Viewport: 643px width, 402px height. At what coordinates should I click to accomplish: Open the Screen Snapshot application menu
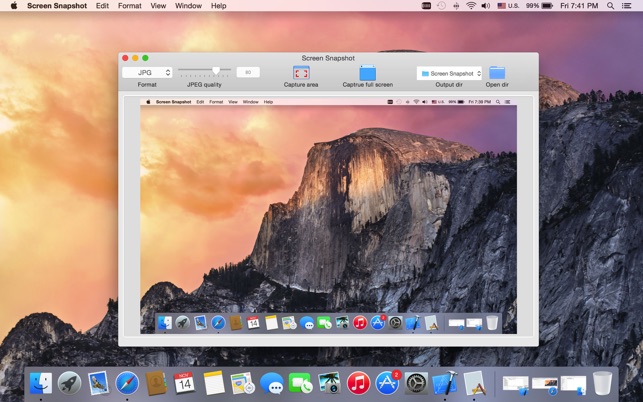[57, 6]
